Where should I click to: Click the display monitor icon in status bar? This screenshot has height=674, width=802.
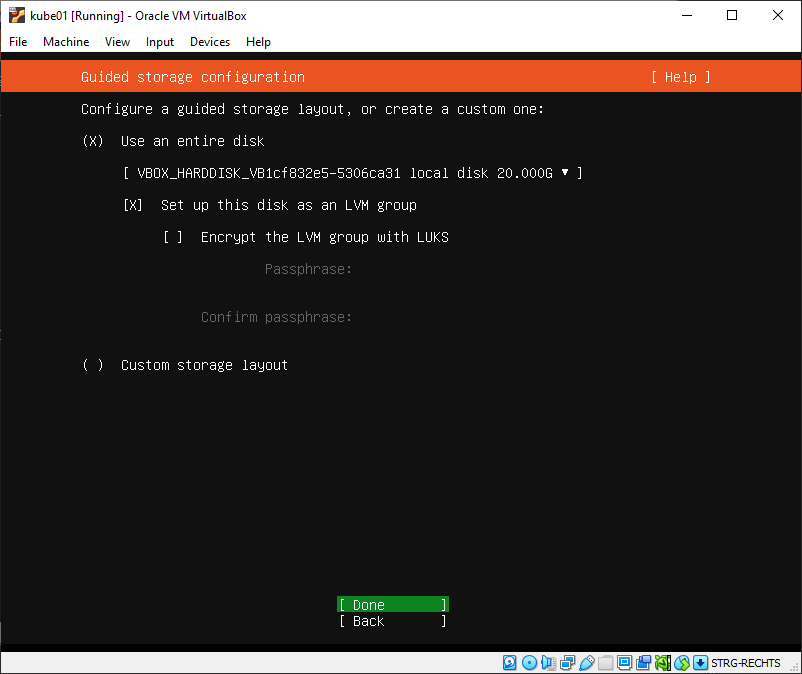tap(625, 663)
